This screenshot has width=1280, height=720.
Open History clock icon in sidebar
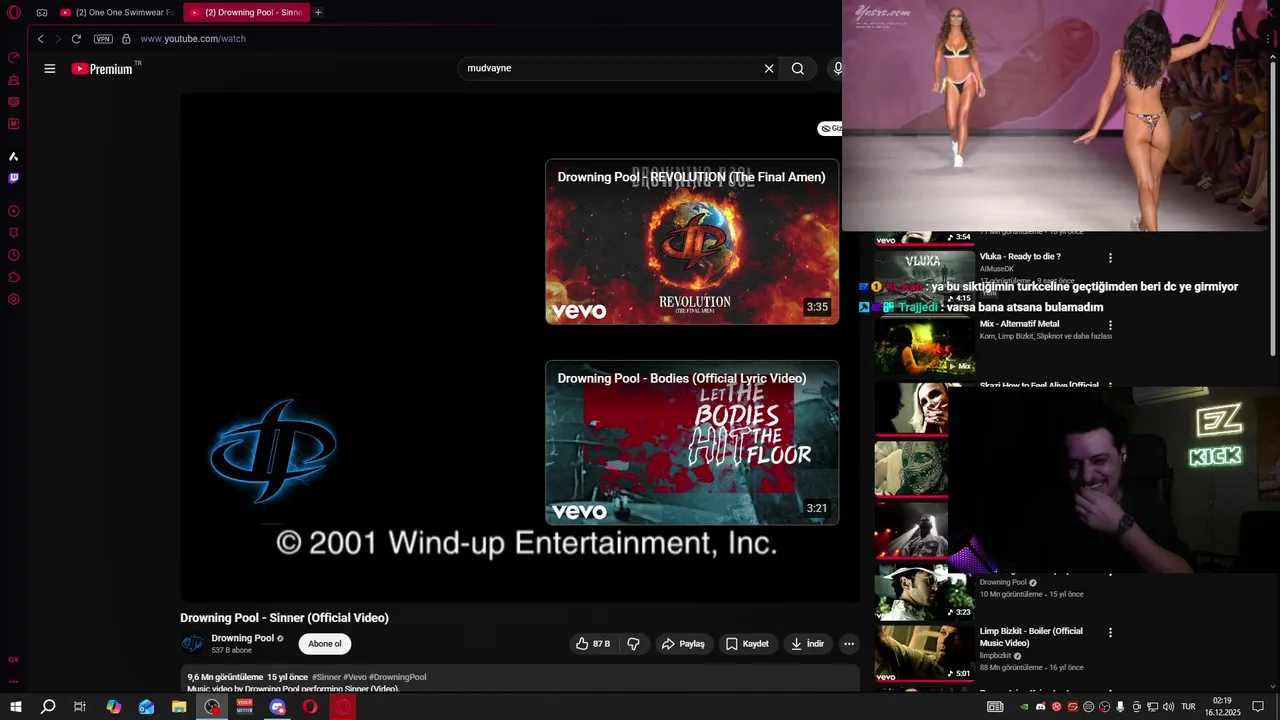pyautogui.click(x=13, y=255)
